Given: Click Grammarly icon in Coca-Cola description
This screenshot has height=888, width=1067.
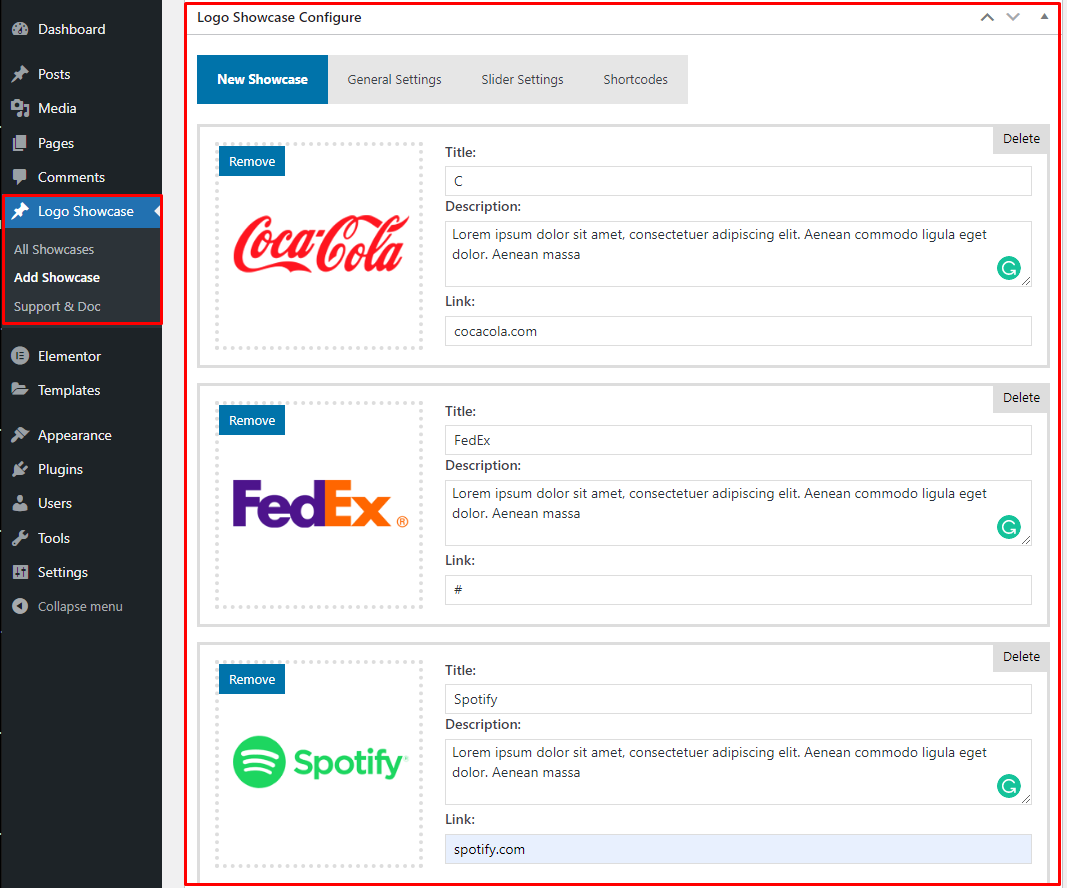Looking at the screenshot, I should (1008, 268).
